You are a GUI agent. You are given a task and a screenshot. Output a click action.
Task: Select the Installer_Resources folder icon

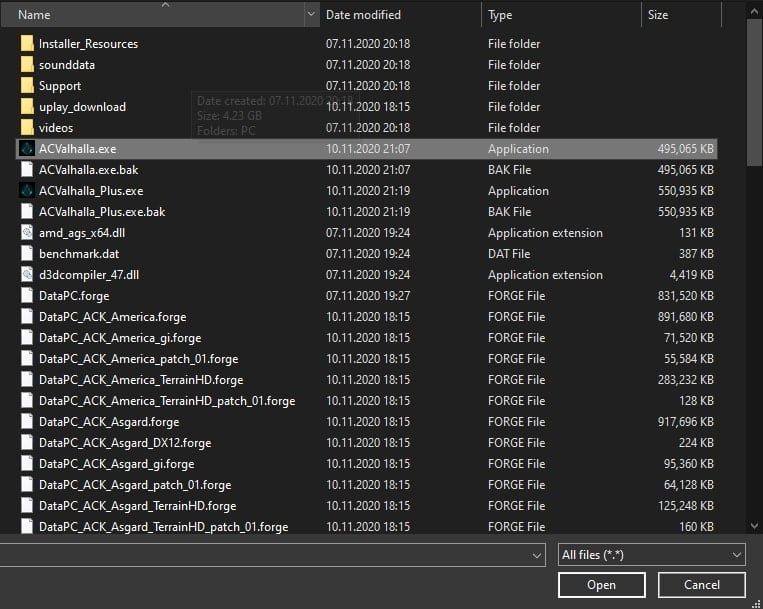27,43
